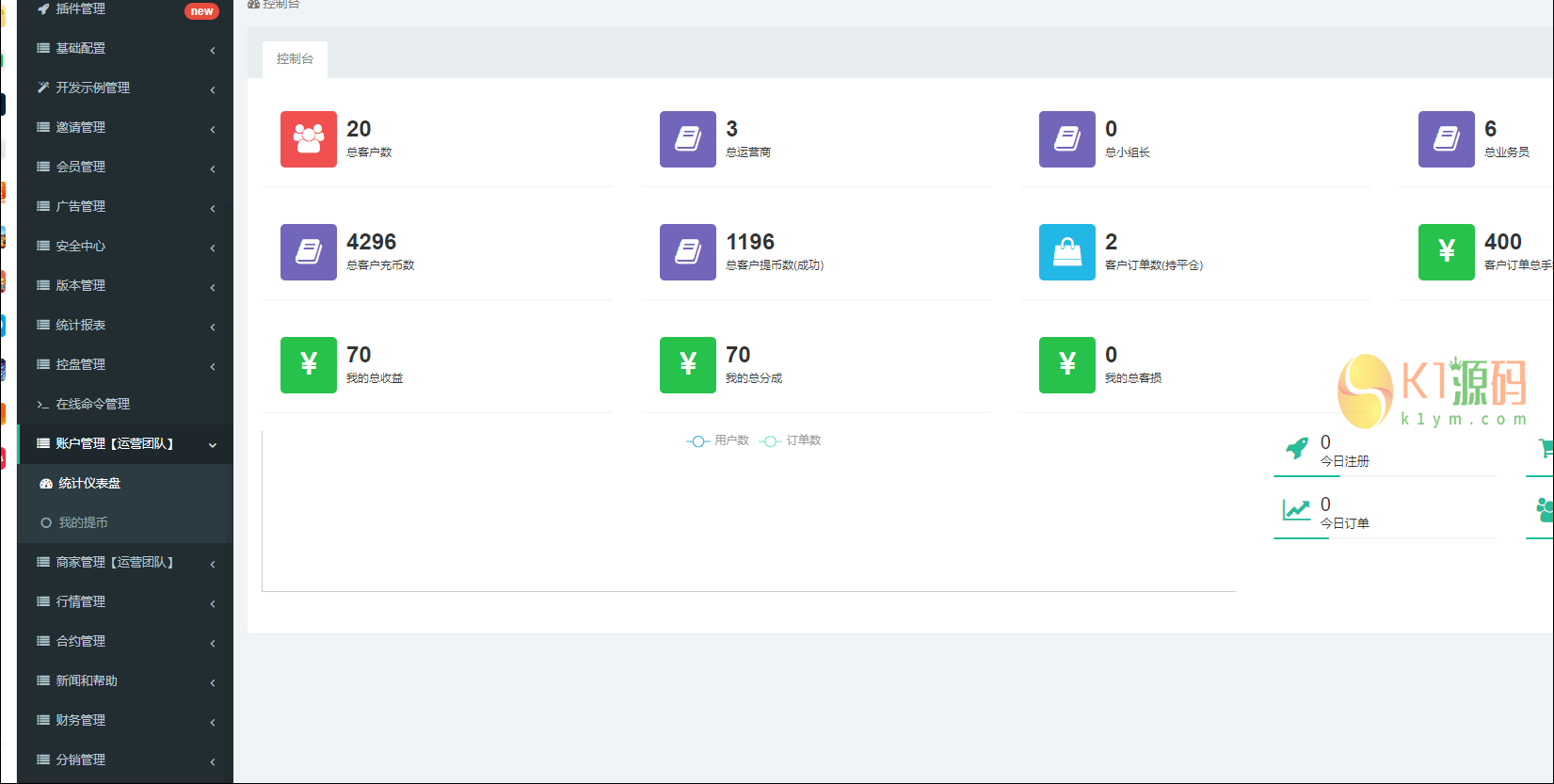This screenshot has height=784, width=1554.
Task: Expand the 广告管理 submenu arrow
Action: [213, 208]
